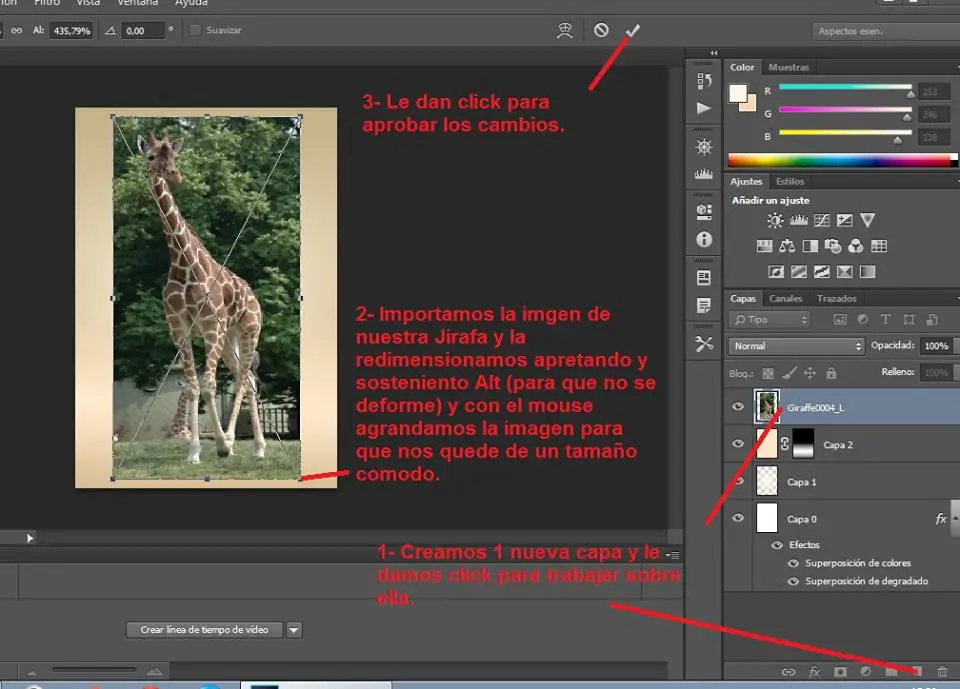
Task: Switch to the Trazados tab
Action: 836,298
